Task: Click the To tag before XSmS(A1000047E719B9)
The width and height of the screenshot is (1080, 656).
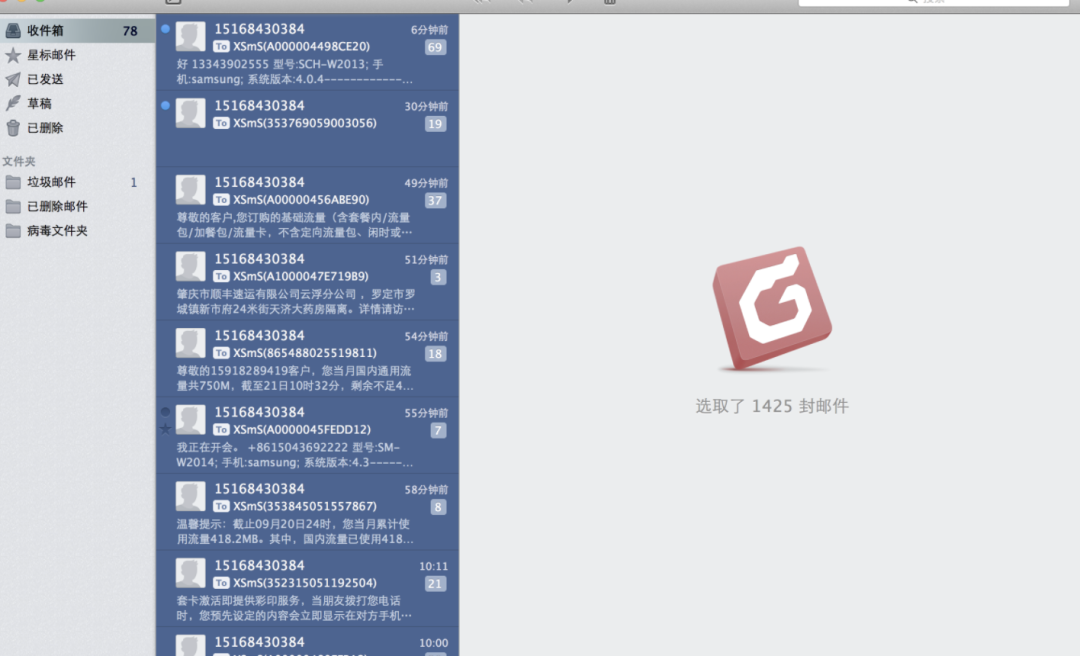Action: pos(221,276)
